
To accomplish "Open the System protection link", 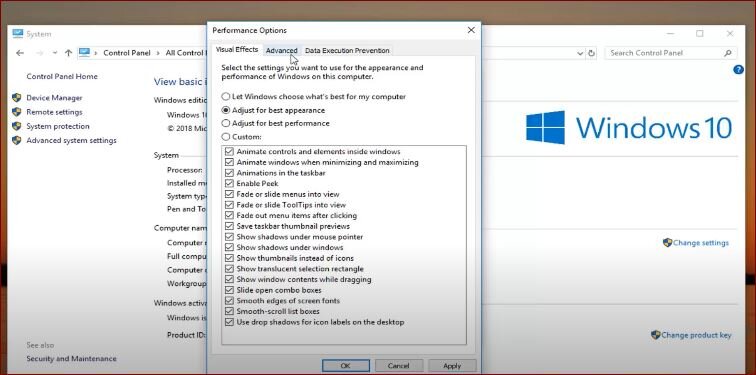I will 58,126.
